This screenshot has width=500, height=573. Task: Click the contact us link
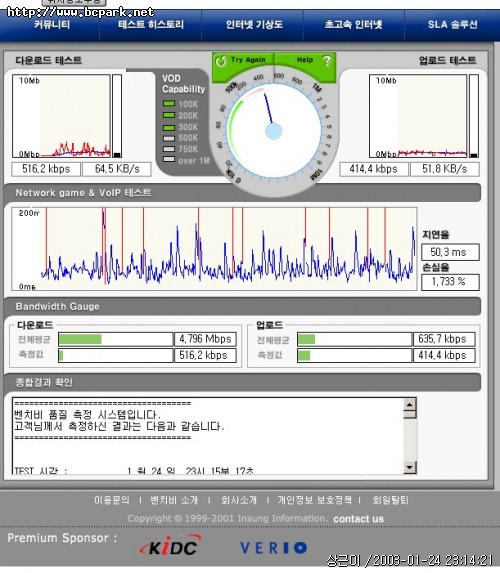click(x=359, y=519)
